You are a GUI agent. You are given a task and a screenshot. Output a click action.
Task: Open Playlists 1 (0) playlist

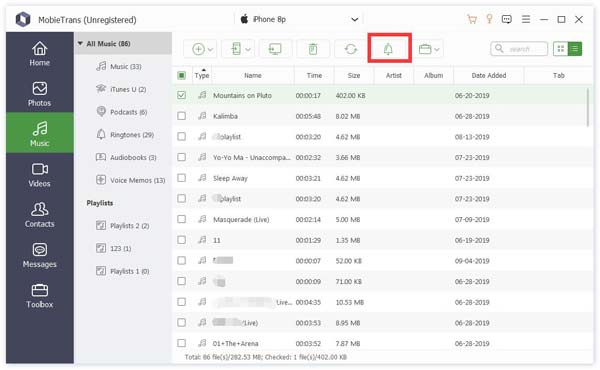coord(122,271)
